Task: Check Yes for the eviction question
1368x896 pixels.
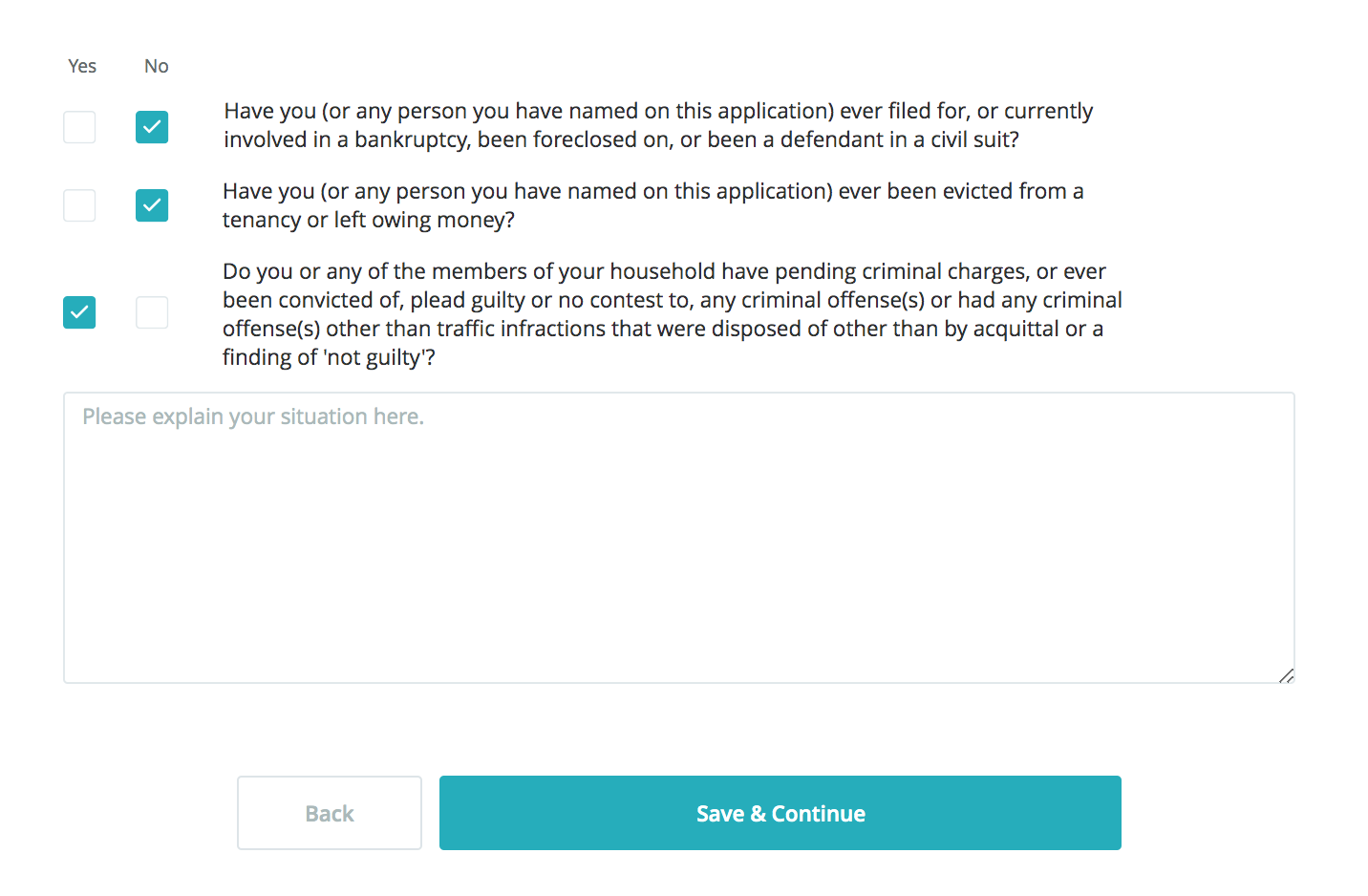Action: (x=79, y=205)
